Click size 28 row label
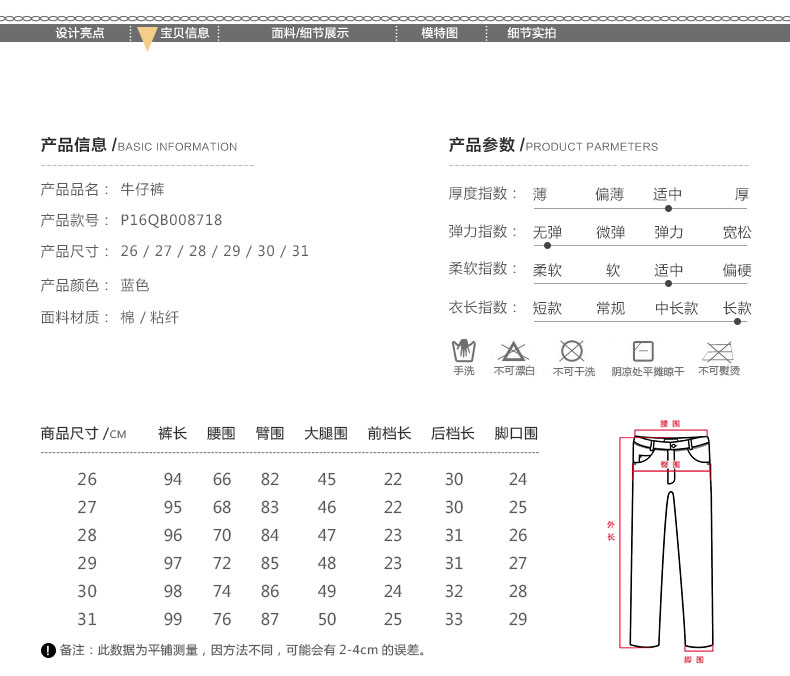 click(x=87, y=535)
